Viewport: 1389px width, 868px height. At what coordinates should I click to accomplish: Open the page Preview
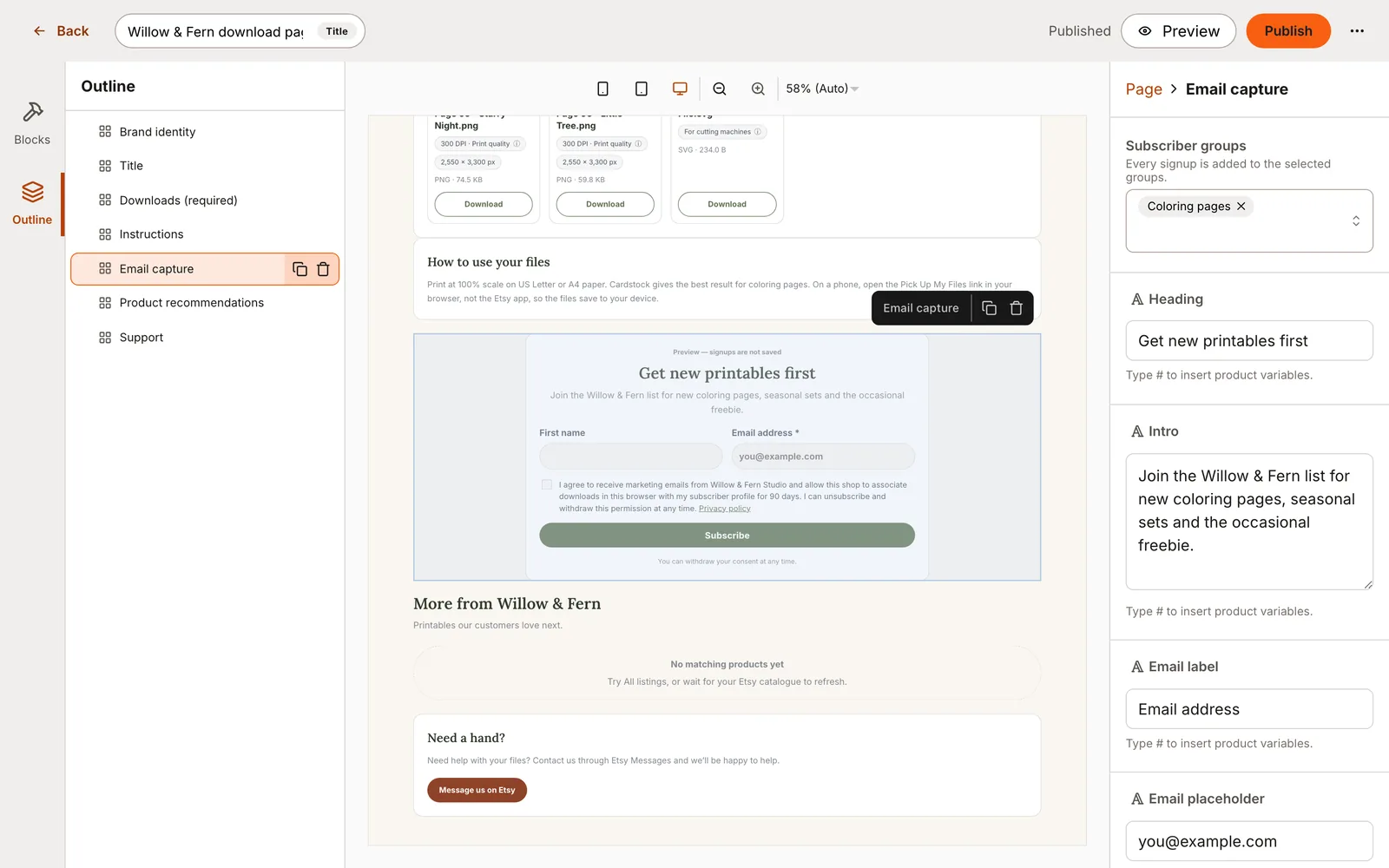coord(1178,31)
